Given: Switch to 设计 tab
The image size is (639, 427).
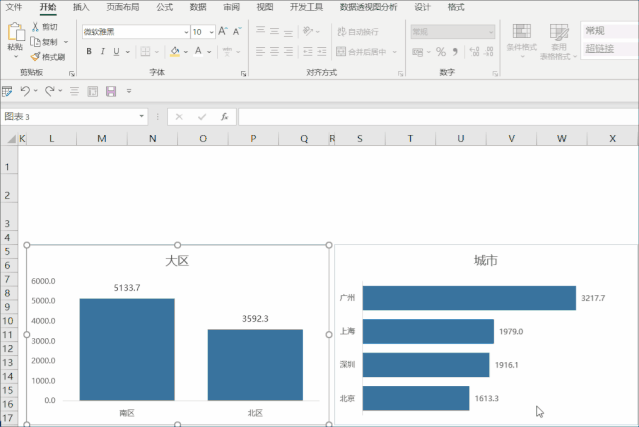Looking at the screenshot, I should pos(422,7).
